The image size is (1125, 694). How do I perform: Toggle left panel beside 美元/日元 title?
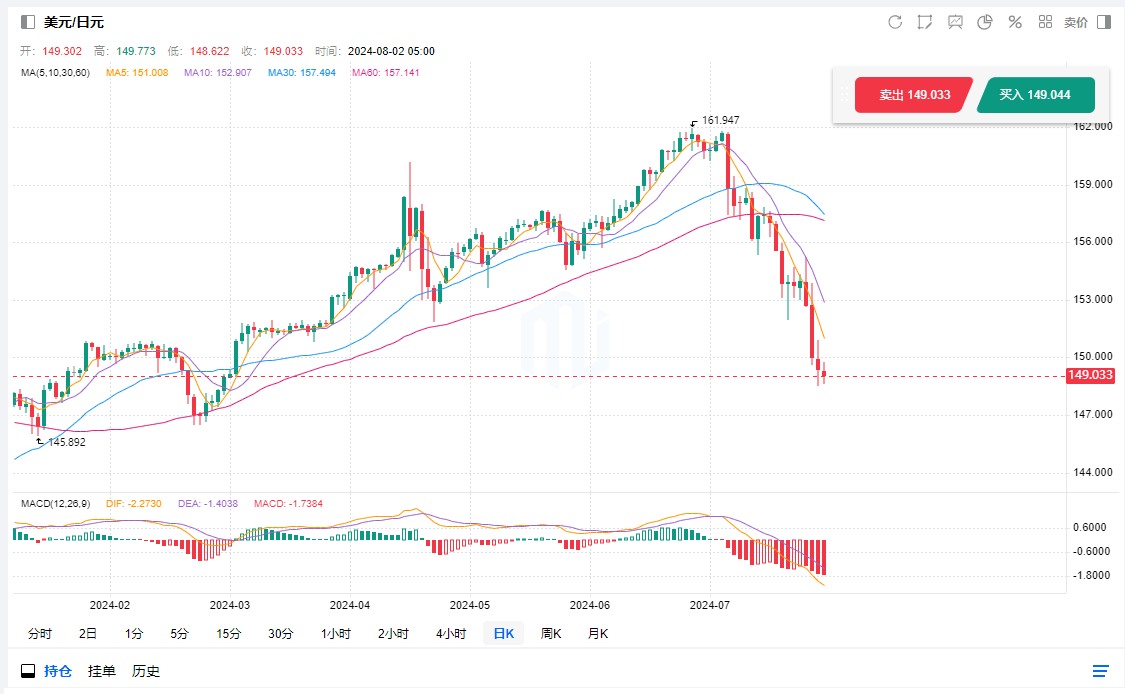click(x=28, y=22)
